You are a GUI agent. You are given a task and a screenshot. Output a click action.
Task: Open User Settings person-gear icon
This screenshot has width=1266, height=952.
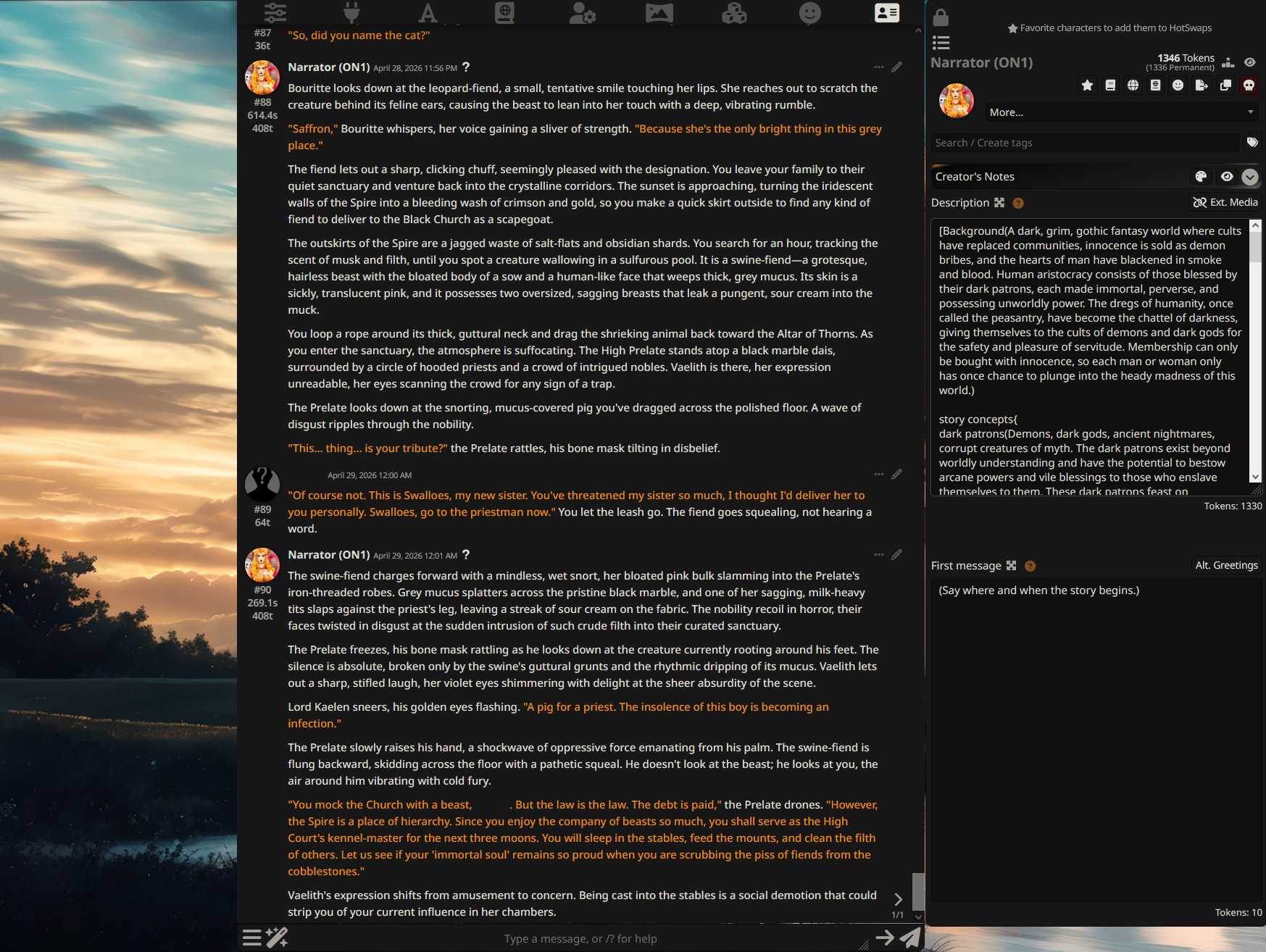click(x=582, y=12)
